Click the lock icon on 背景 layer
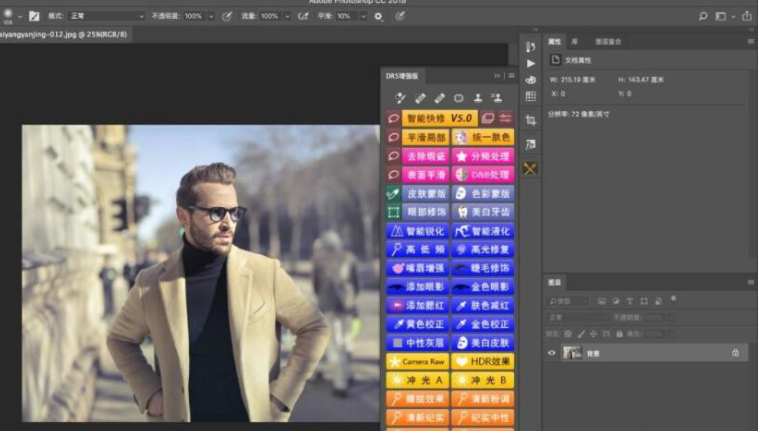The height and width of the screenshot is (431, 760). coord(736,353)
